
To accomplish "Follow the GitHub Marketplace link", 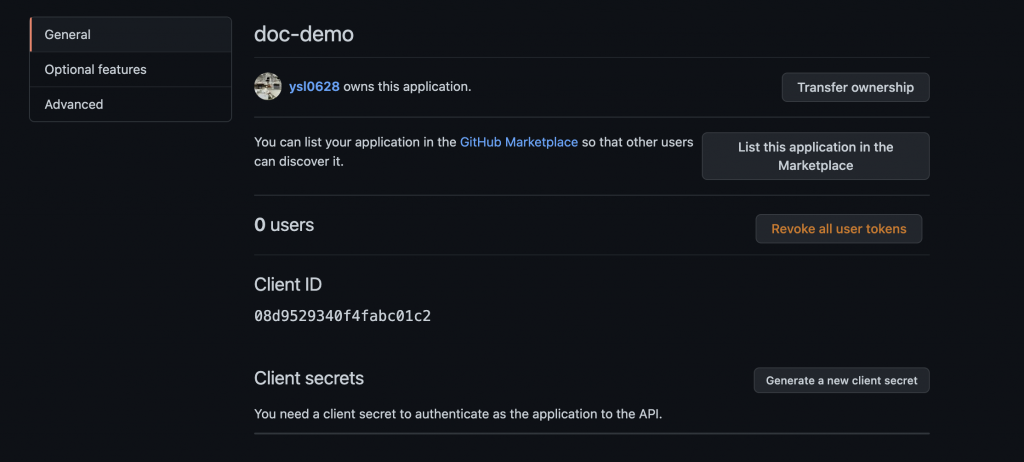I will 518,142.
